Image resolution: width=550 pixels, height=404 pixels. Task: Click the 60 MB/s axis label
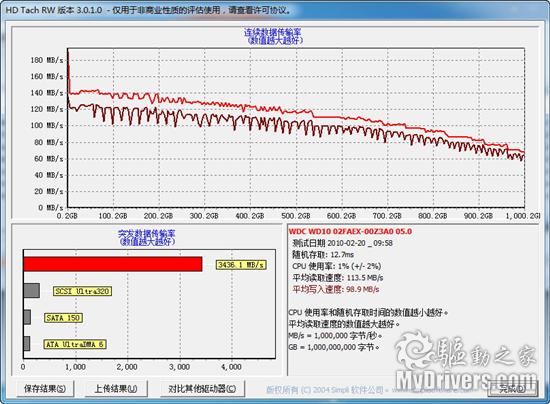49,159
